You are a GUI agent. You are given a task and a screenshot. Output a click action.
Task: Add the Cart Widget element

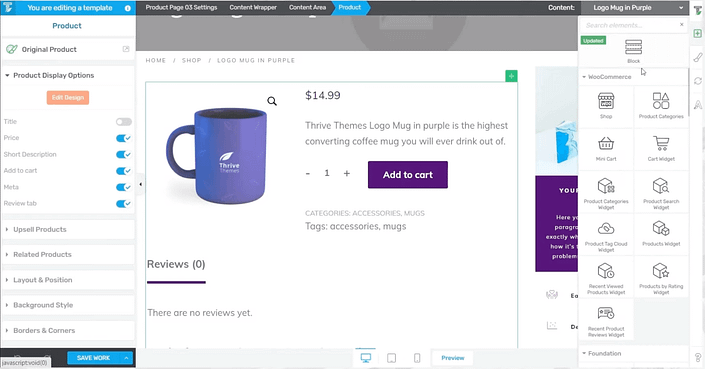pyautogui.click(x=661, y=148)
